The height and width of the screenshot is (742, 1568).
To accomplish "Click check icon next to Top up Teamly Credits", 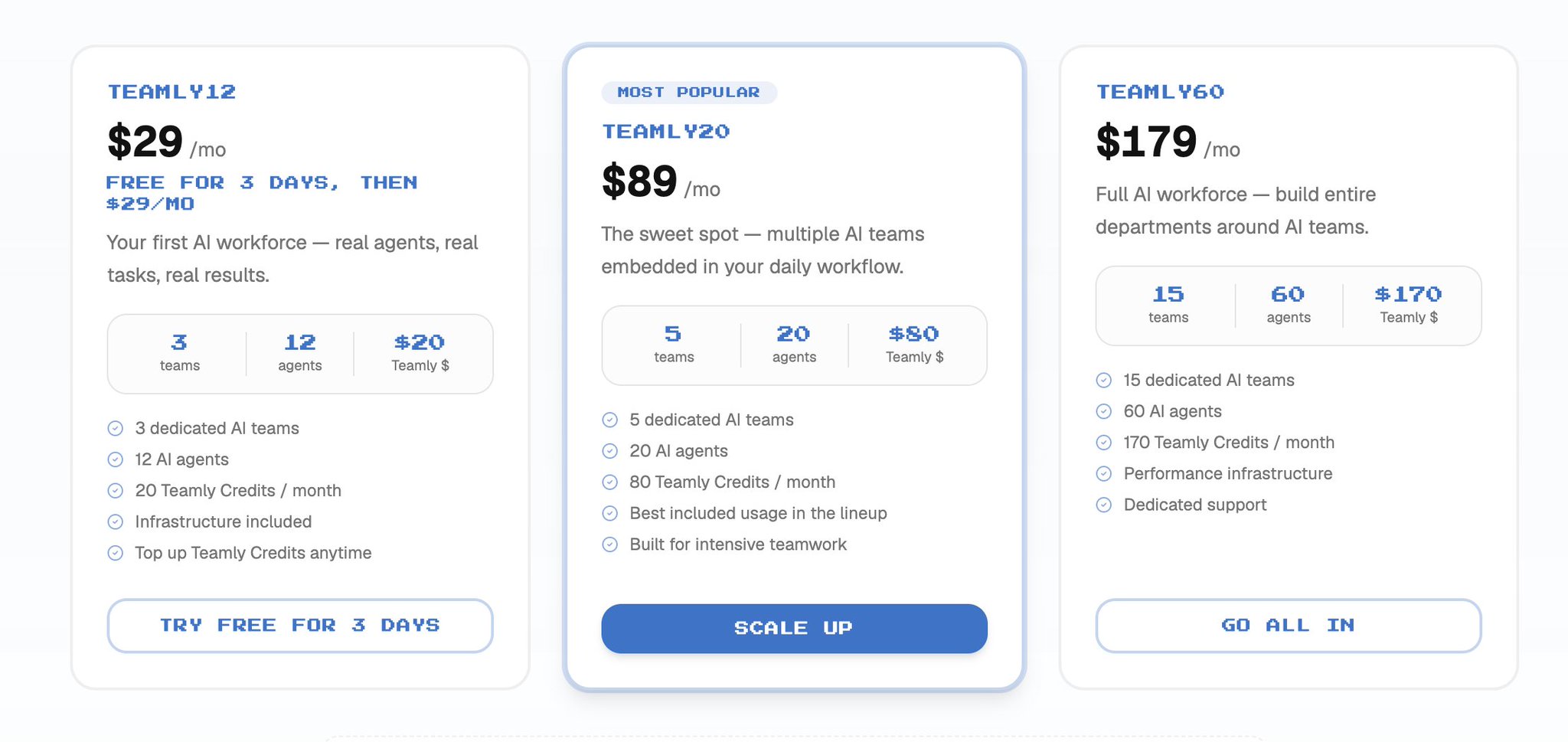I will [116, 553].
